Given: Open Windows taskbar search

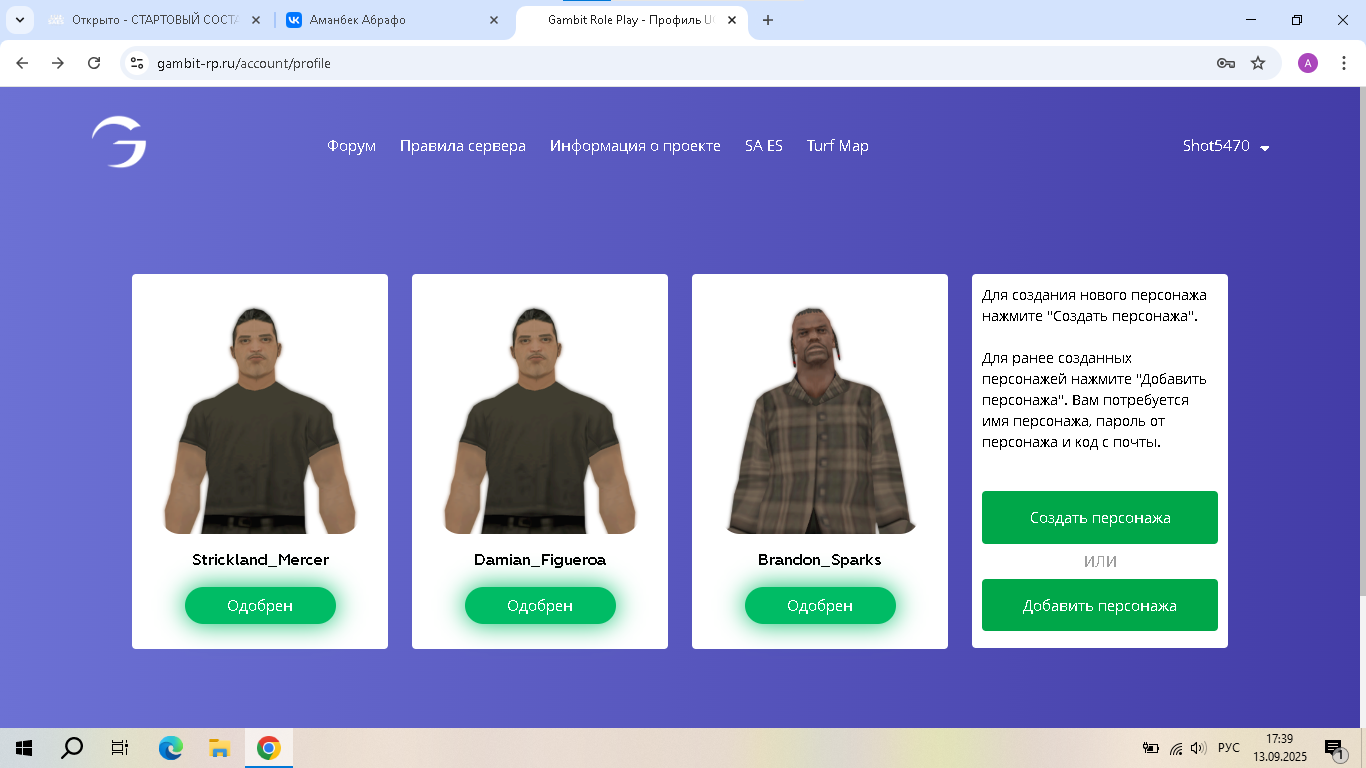Looking at the screenshot, I should coord(72,748).
